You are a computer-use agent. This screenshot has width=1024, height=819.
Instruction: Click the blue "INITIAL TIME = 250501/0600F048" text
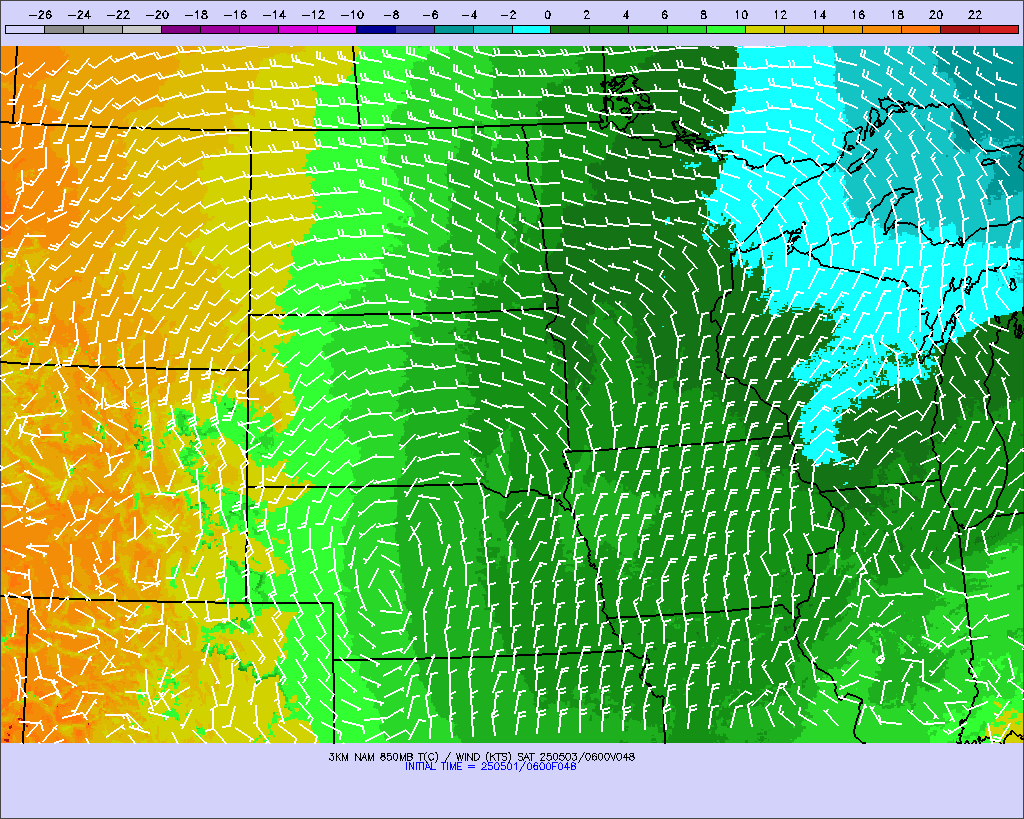coord(490,766)
